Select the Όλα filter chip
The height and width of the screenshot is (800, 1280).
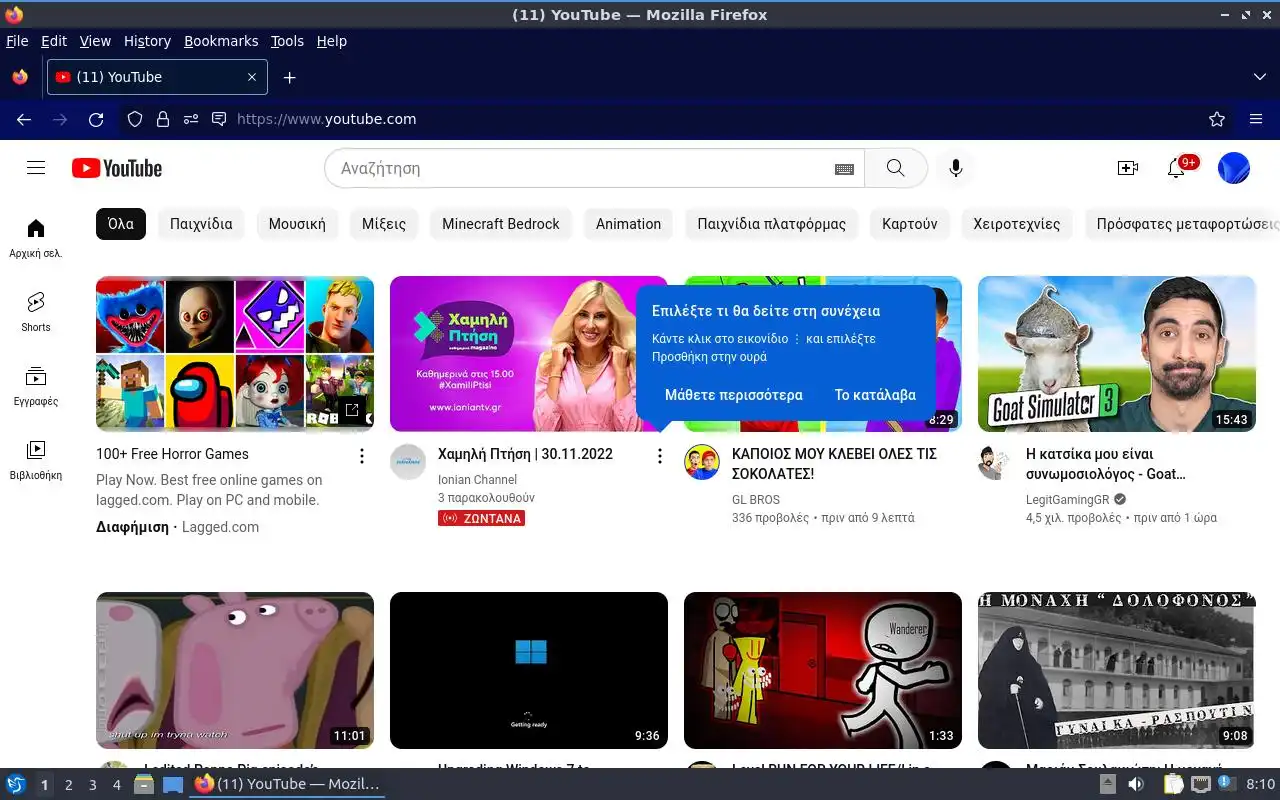[121, 224]
